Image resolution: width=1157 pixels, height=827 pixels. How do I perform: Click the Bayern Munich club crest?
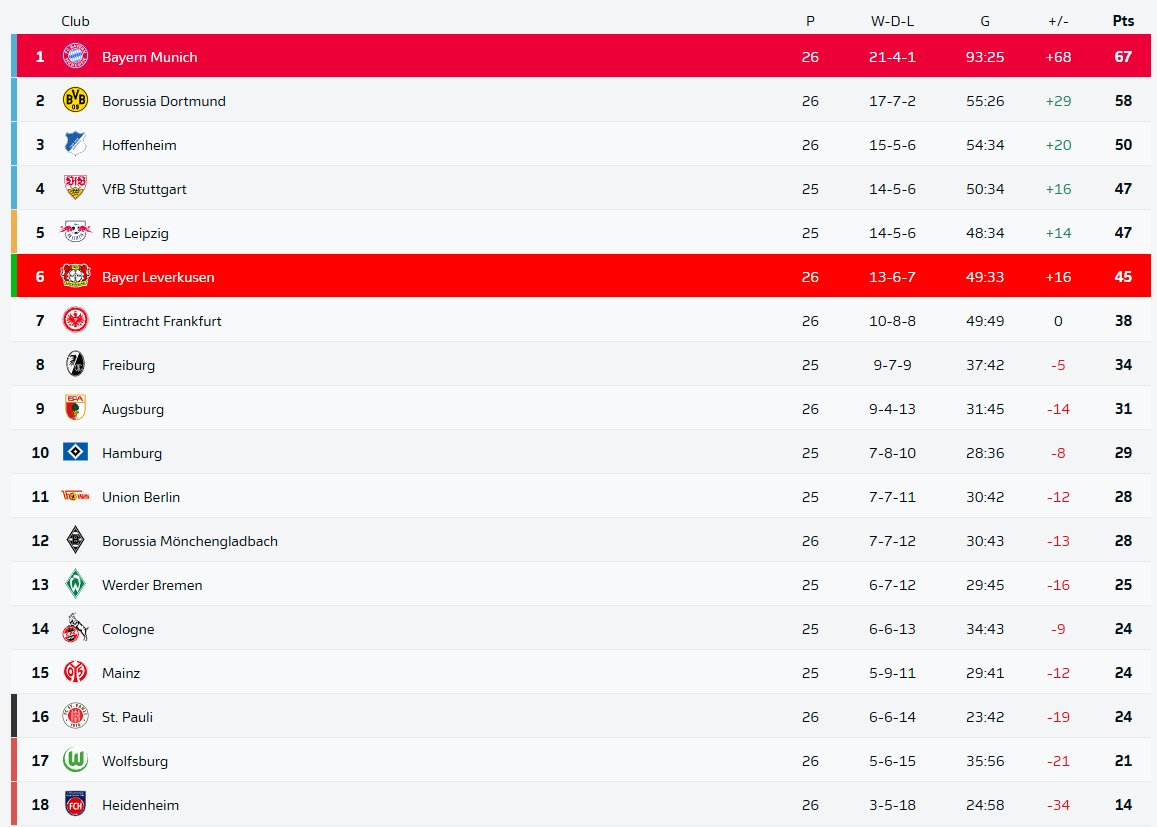coord(75,57)
